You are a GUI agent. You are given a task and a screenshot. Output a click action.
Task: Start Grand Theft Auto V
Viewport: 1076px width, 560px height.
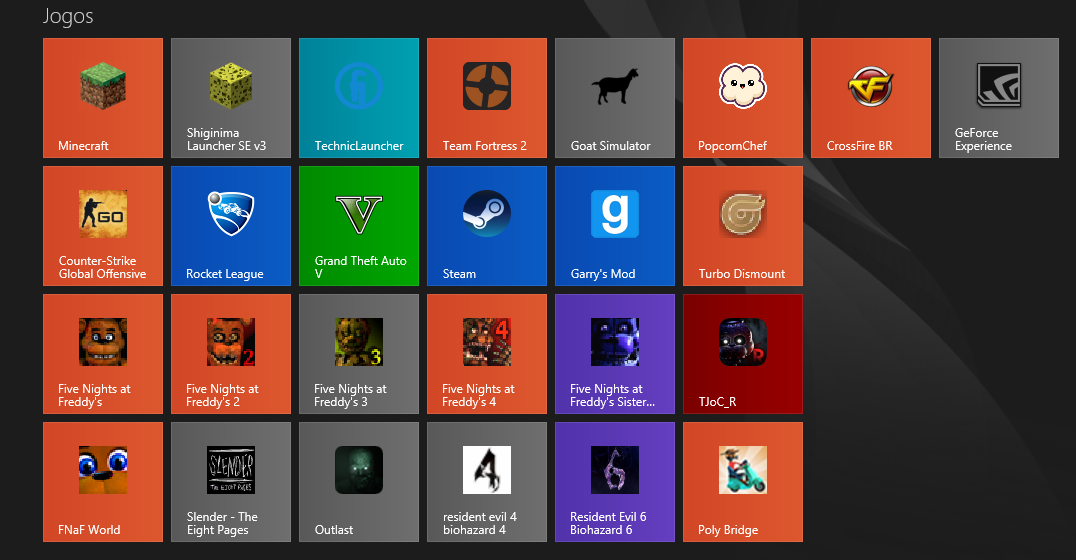point(359,226)
